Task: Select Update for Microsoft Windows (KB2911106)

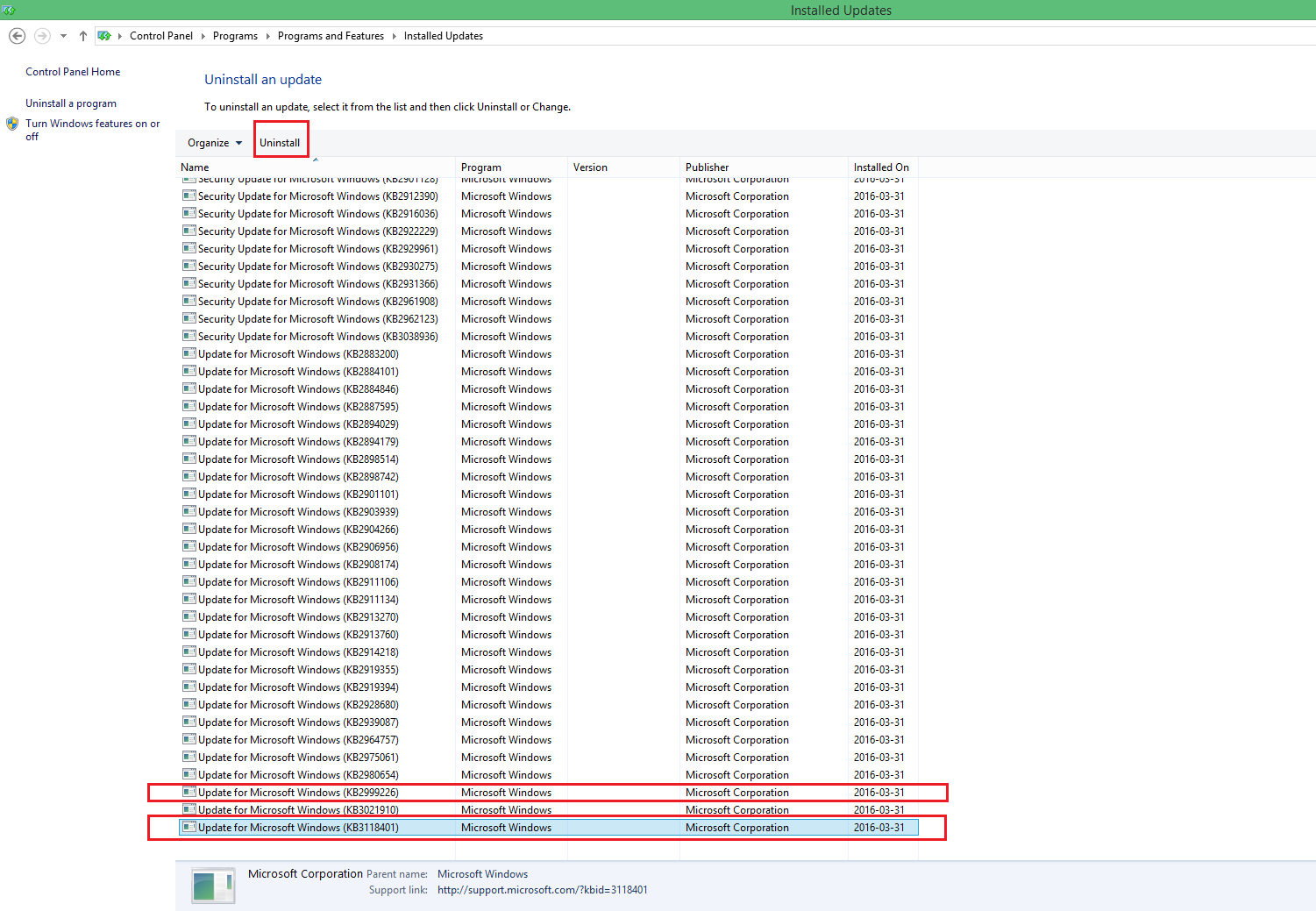Action: pyautogui.click(x=549, y=582)
